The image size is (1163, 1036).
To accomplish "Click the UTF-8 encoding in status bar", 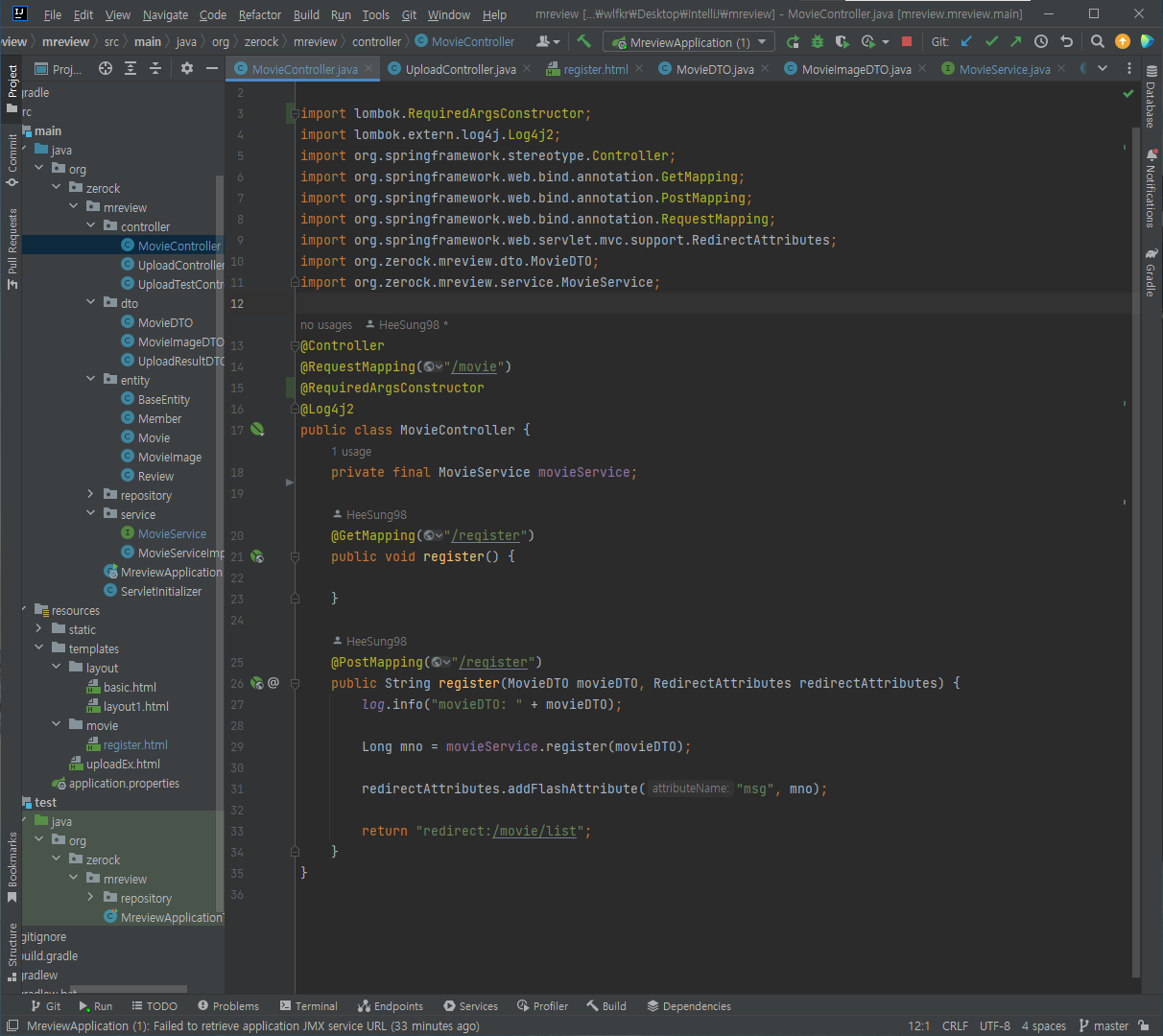I will (x=994, y=1025).
